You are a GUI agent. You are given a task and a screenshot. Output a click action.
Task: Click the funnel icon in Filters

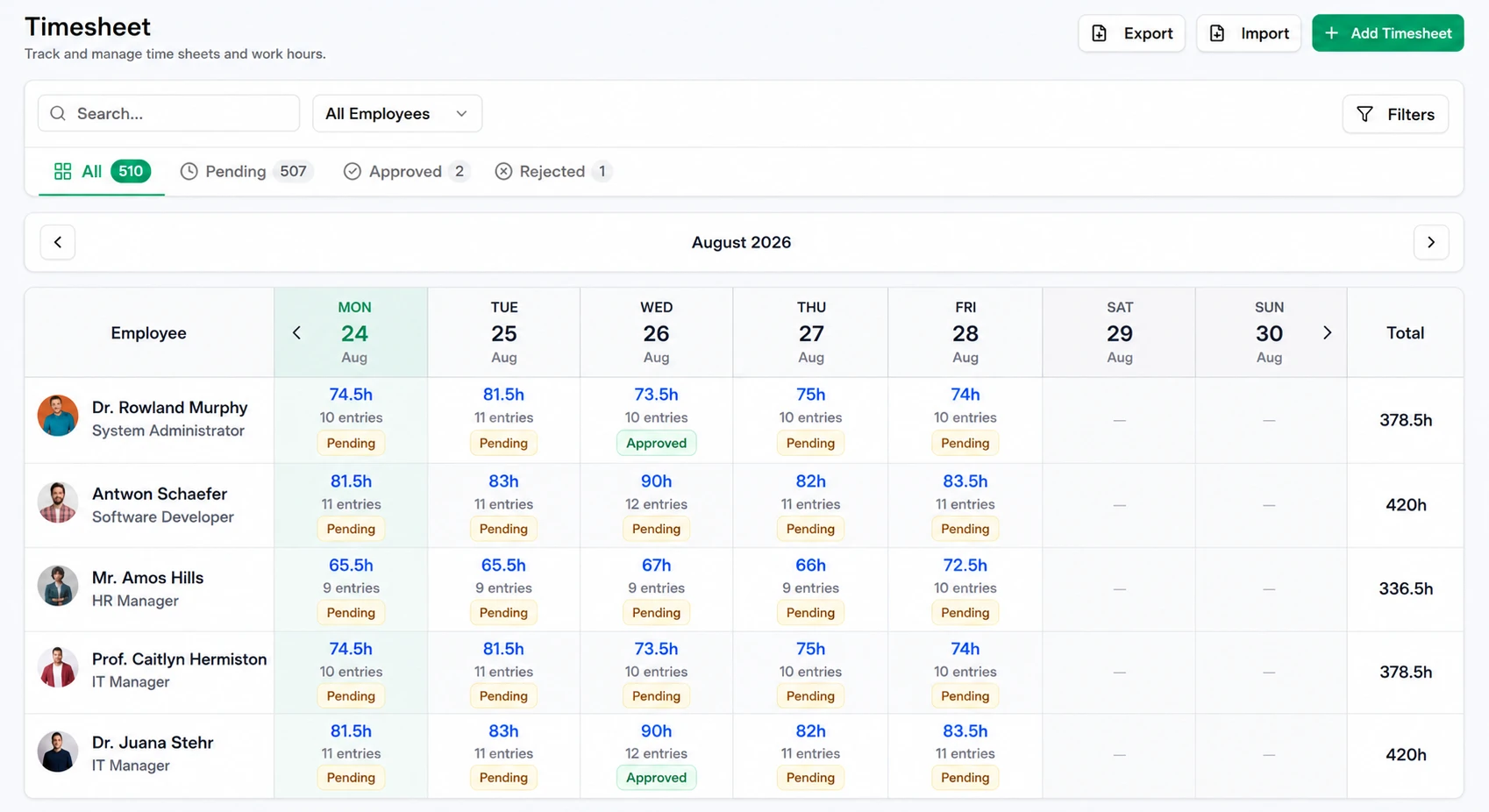point(1364,114)
